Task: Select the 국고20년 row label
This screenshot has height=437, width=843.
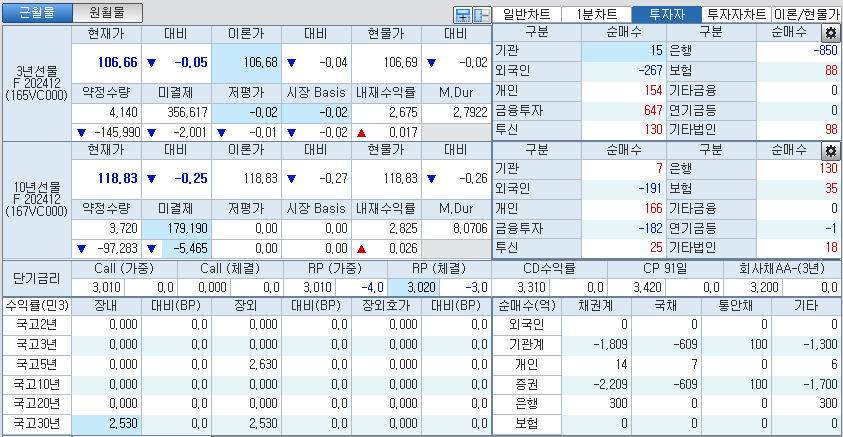Action: [x=37, y=404]
